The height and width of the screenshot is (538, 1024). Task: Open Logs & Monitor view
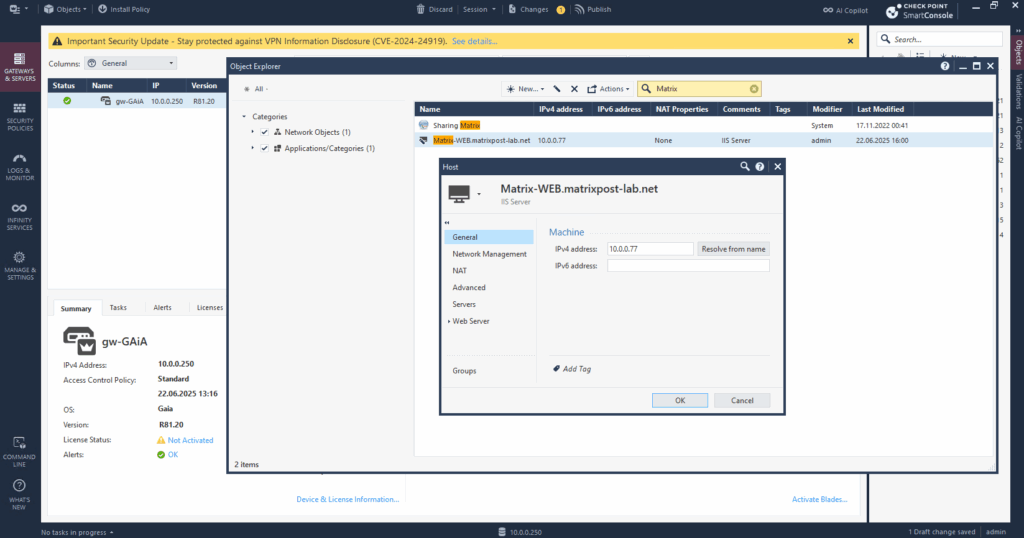[20, 167]
